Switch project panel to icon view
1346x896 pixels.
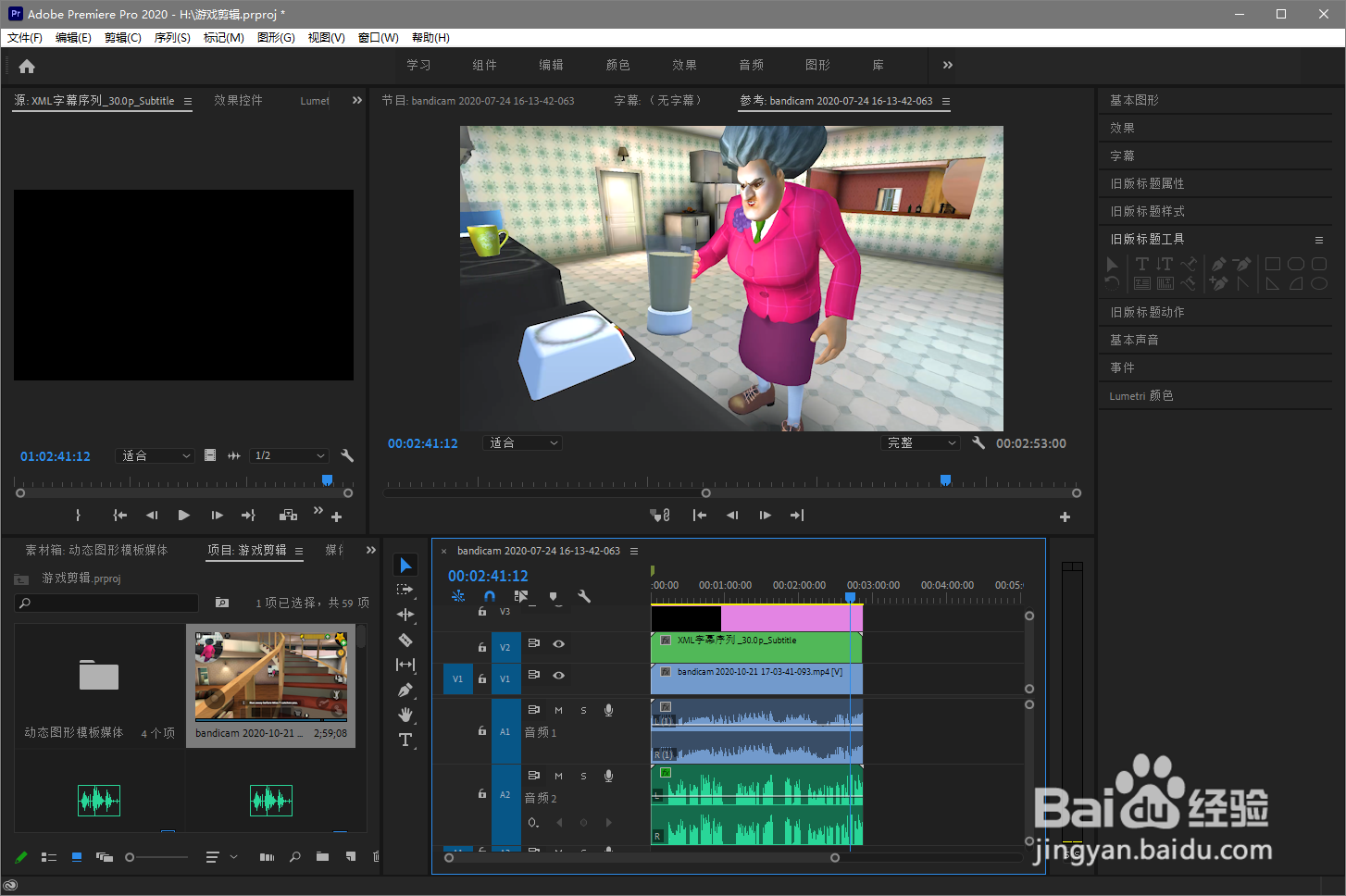point(77,857)
